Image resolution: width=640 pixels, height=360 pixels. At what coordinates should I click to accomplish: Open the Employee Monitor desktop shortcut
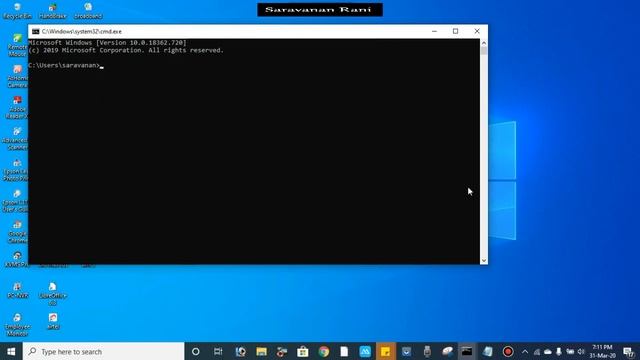coord(17,325)
